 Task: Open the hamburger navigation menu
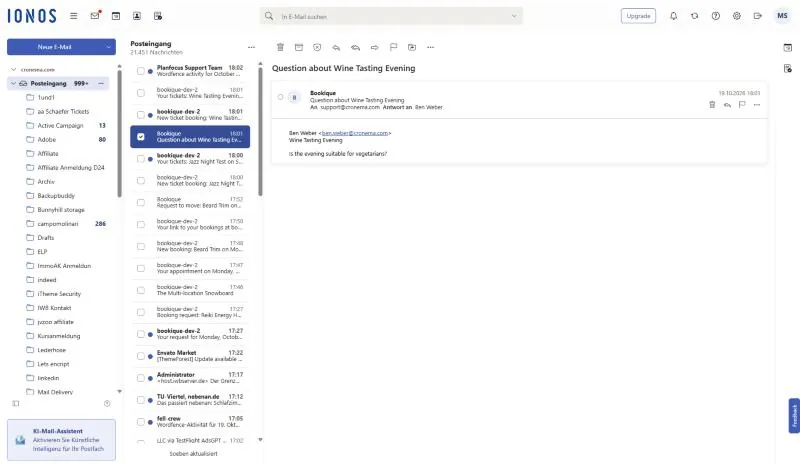click(73, 16)
